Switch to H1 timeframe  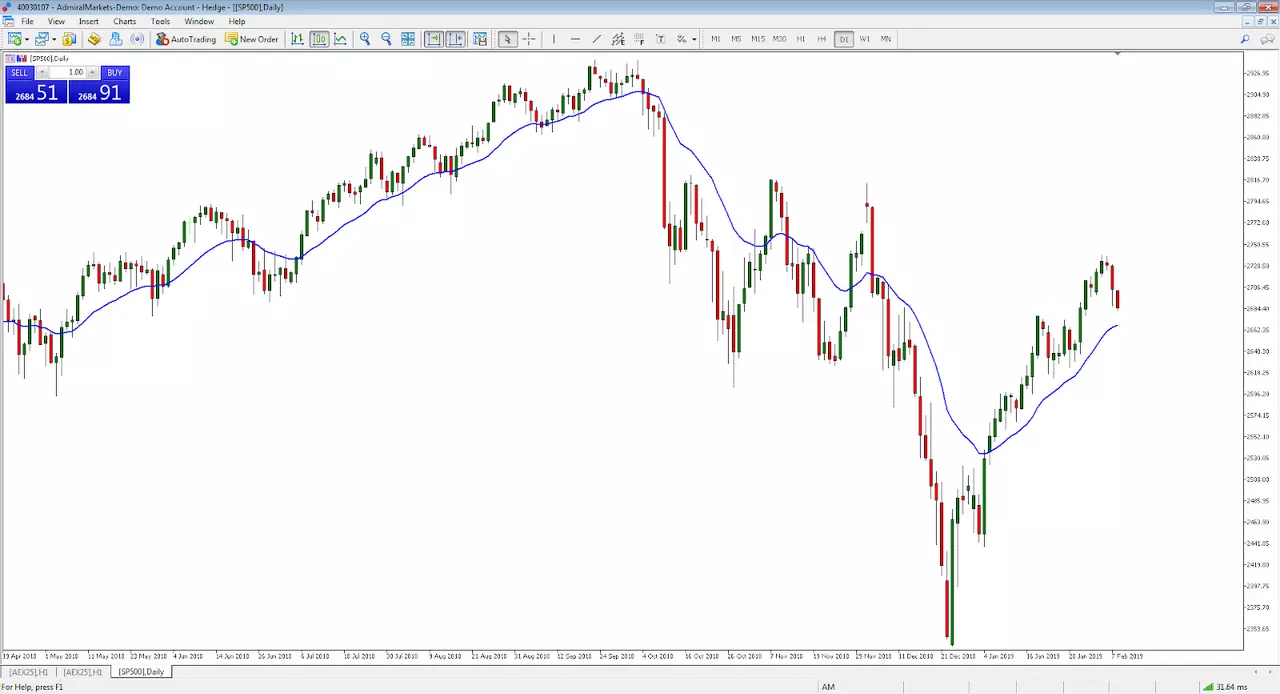(801, 39)
